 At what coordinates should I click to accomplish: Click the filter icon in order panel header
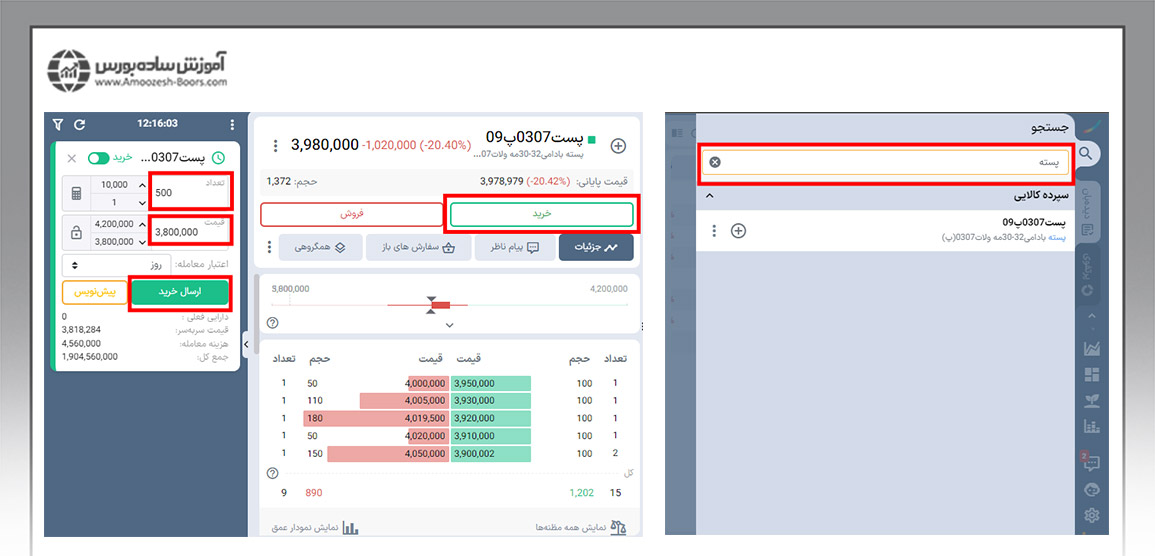click(x=58, y=124)
